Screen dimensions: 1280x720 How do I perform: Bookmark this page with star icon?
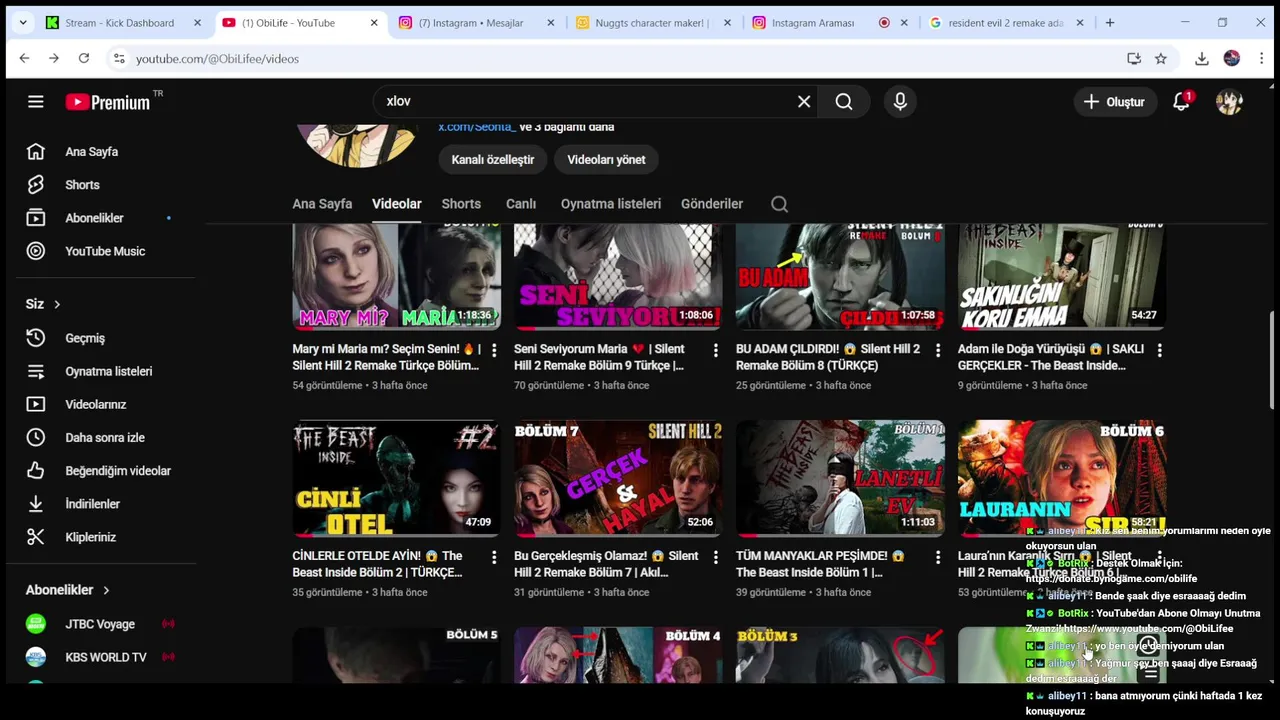click(x=1160, y=59)
